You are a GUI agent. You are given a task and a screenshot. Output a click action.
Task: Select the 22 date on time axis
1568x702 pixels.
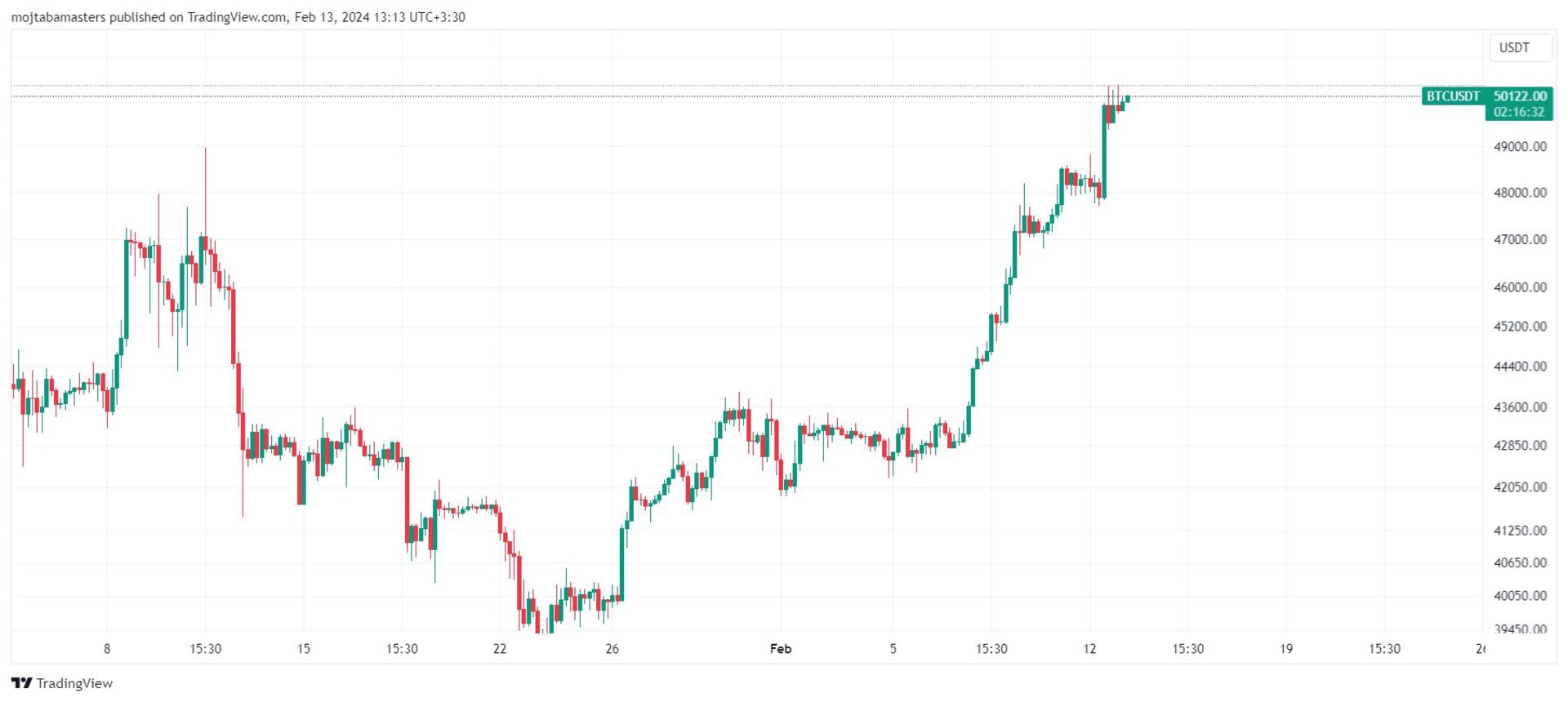(x=500, y=649)
